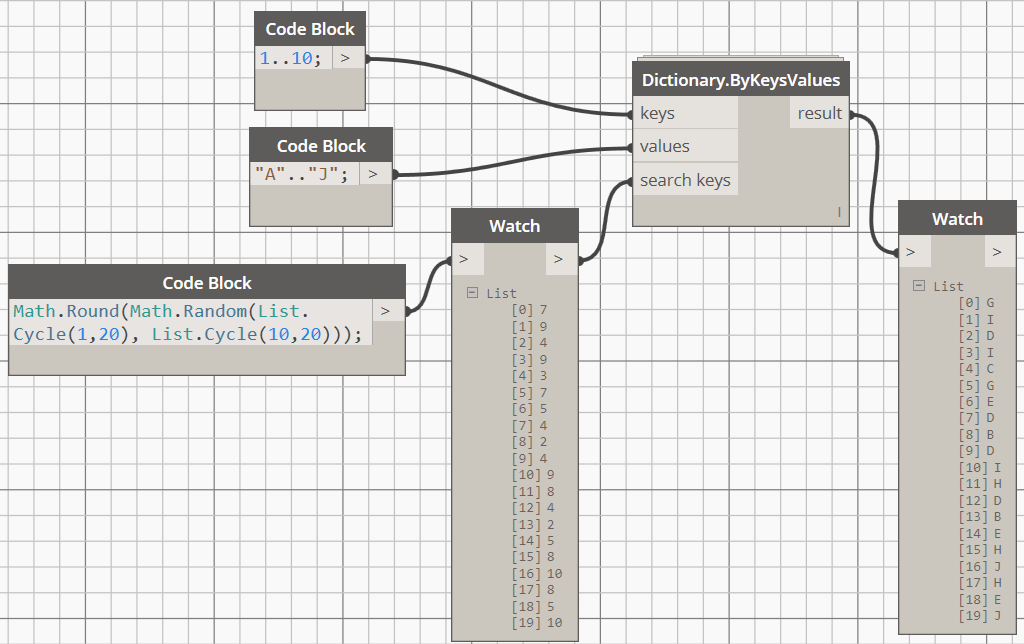Collapse the List in the left Watch node
This screenshot has width=1024, height=644.
[473, 292]
